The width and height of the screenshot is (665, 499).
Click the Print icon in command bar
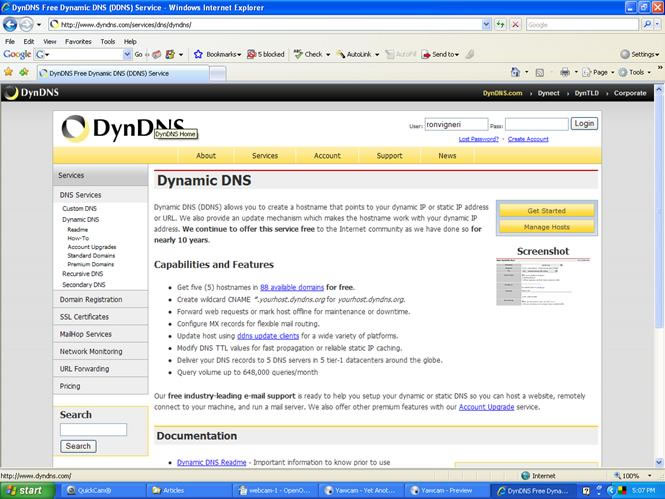pyautogui.click(x=564, y=72)
